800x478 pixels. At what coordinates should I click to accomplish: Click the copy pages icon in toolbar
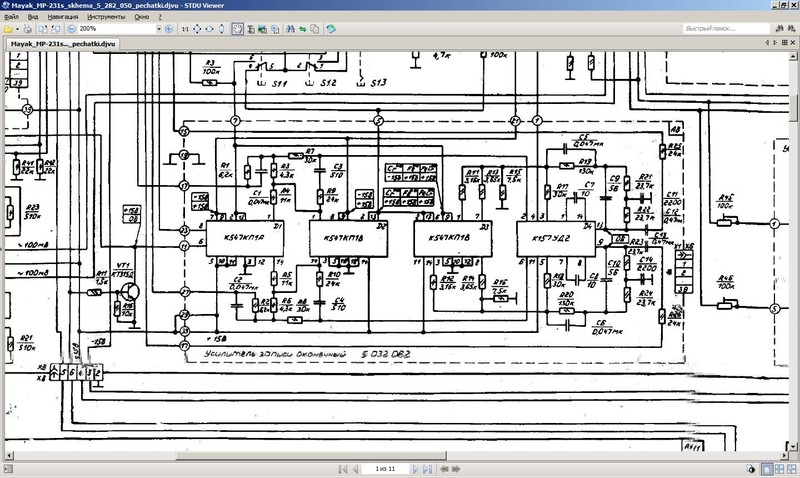pos(315,29)
